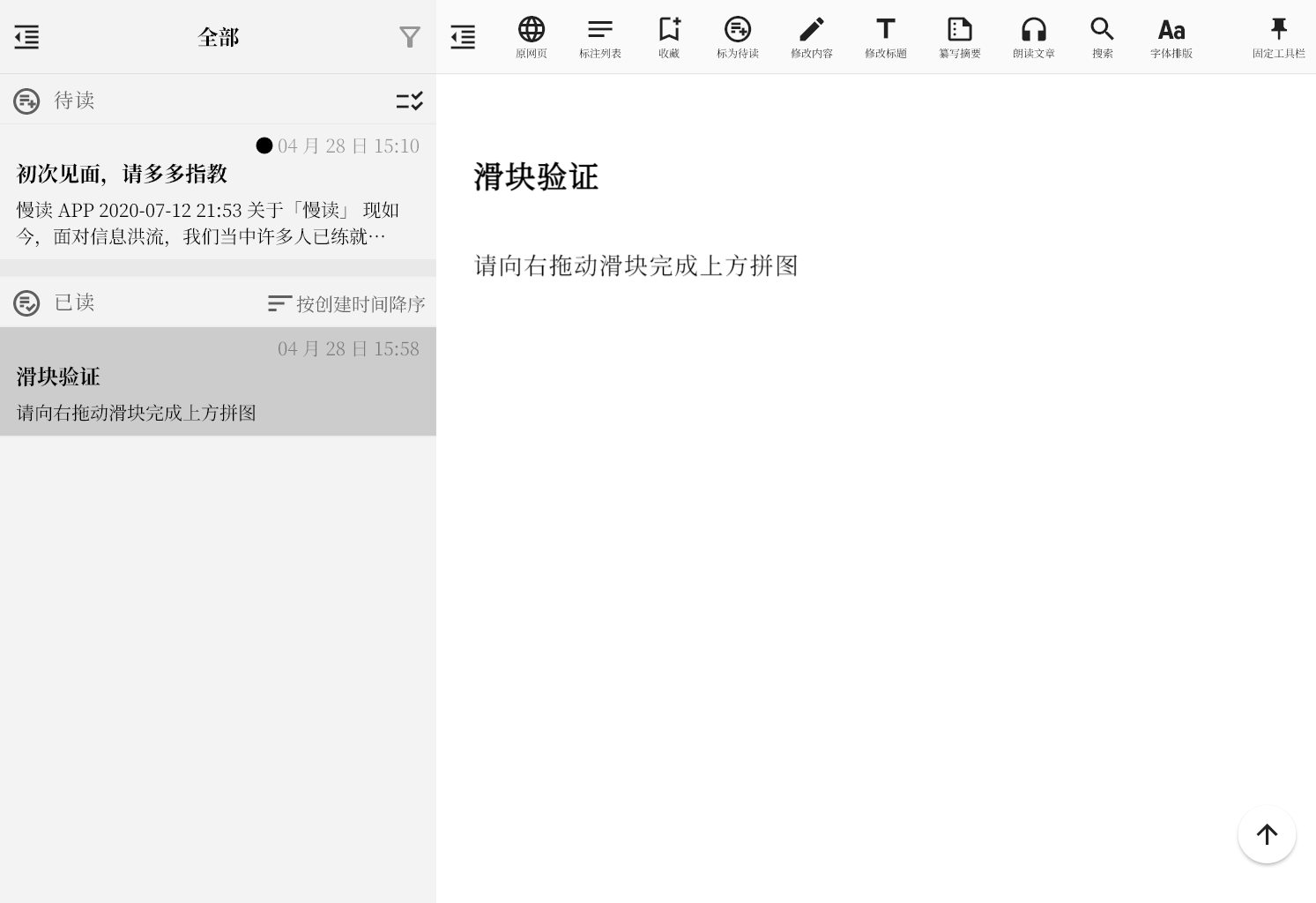Screen dimensions: 1316x903
Task: Change the title via 修改标题
Action: [886, 37]
